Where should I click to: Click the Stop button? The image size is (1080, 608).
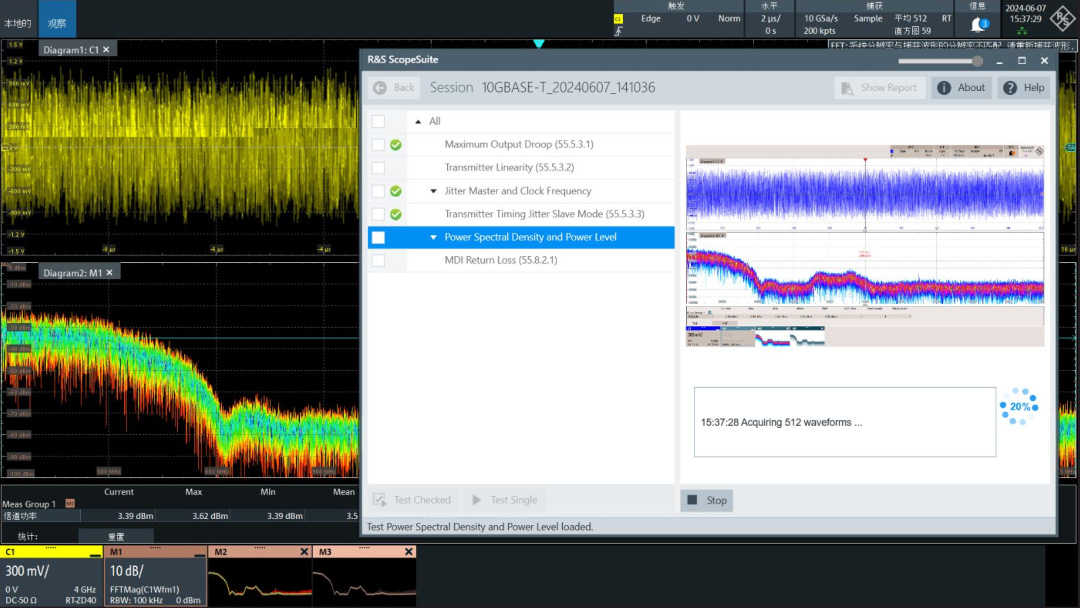pyautogui.click(x=707, y=500)
